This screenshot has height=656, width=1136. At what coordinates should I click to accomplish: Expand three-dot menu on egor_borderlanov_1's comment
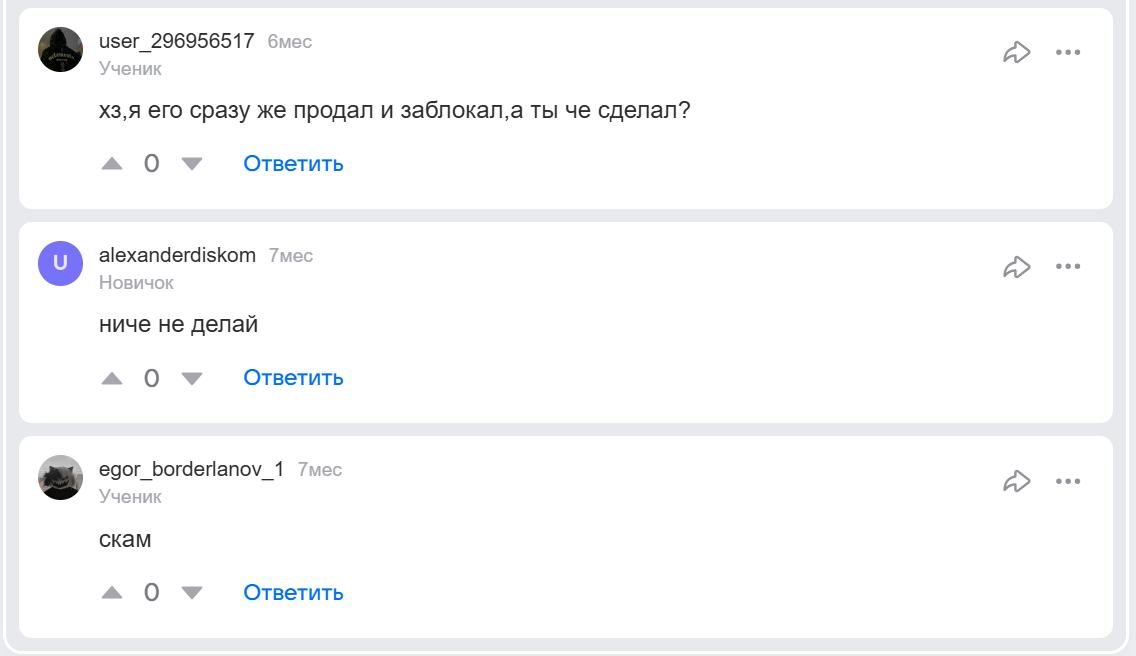1068,482
